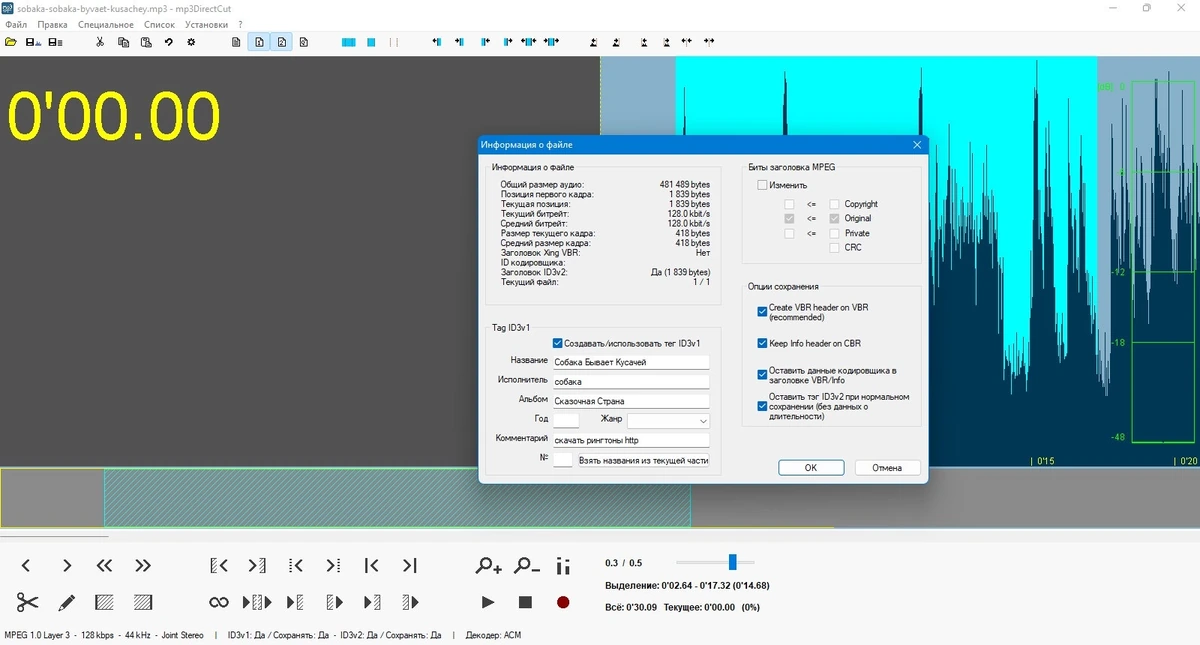Viewport: 1200px width, 645px height.
Task: Start playback with the Play button
Action: pos(488,602)
